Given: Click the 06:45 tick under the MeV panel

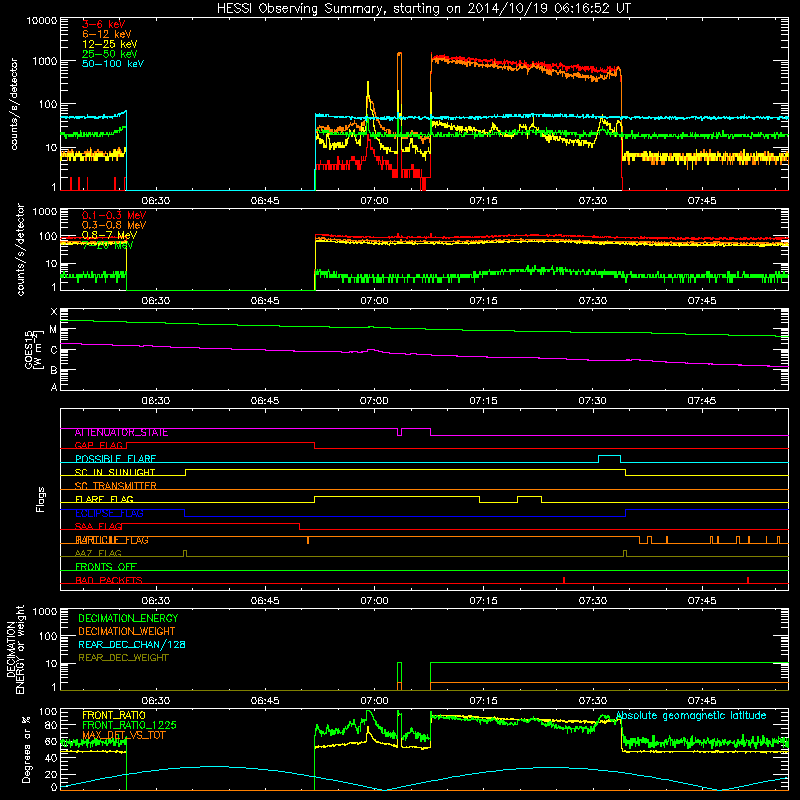Looking at the screenshot, I should (x=265, y=301).
